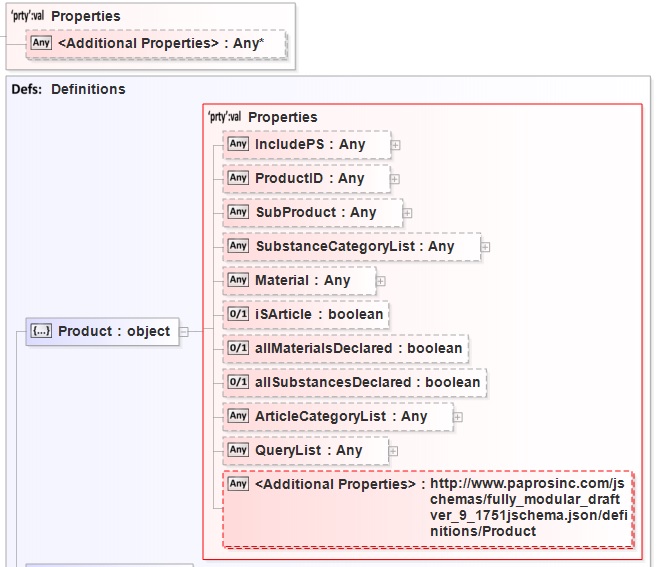662x567 pixels.
Task: Click the 0/1 icon beside allMaterialsDeclared
Action: (x=238, y=348)
